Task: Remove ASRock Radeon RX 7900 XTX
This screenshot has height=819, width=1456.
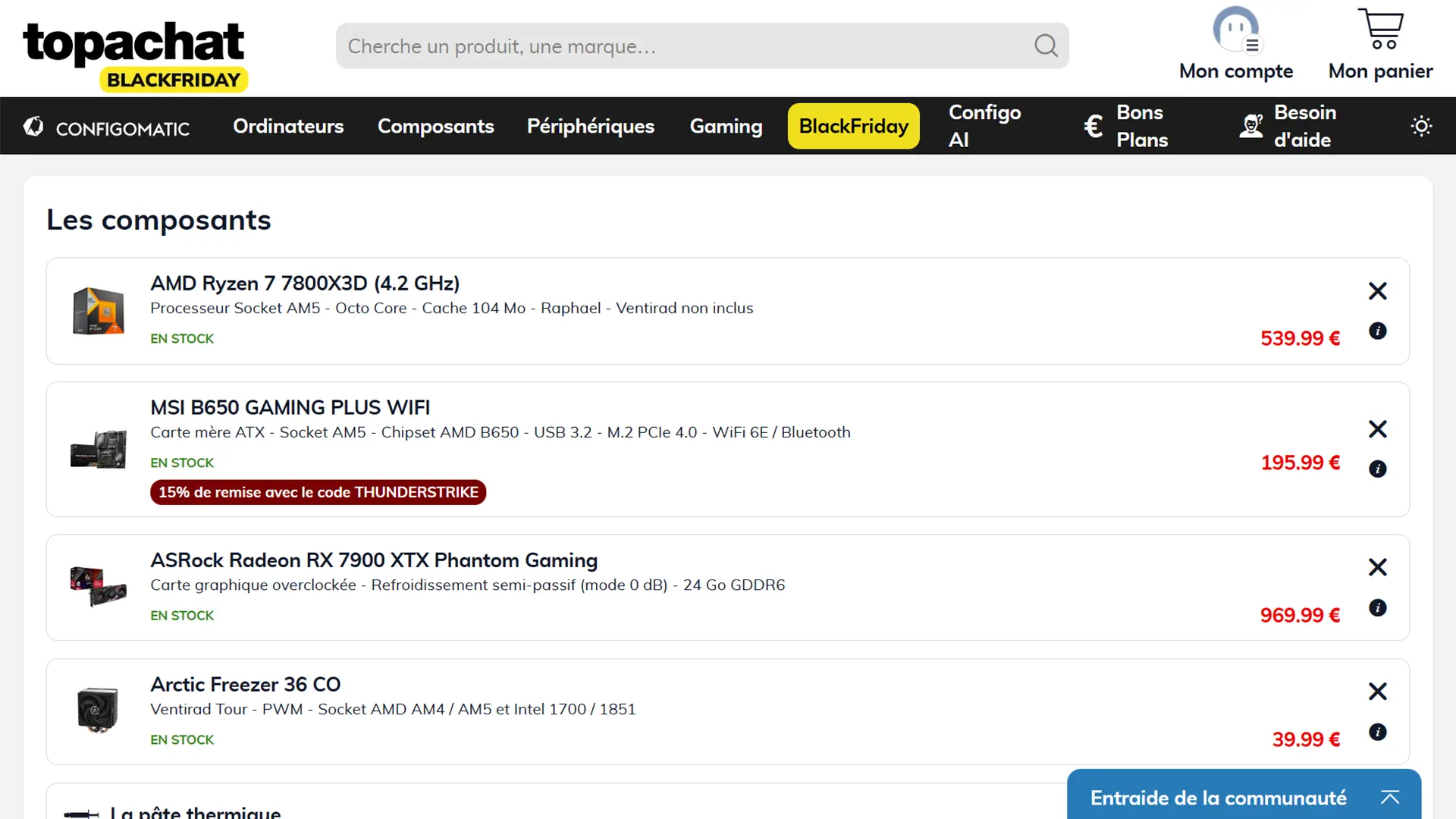Action: pos(1378,567)
